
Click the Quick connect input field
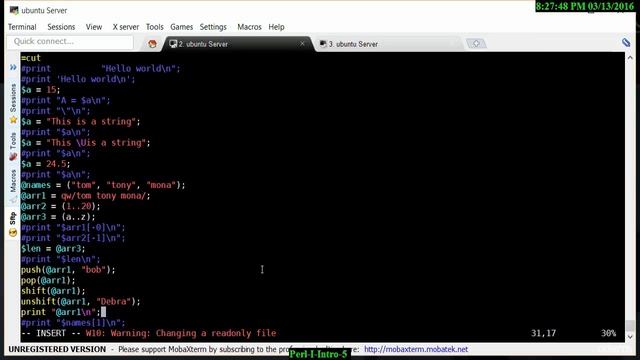click(70, 42)
